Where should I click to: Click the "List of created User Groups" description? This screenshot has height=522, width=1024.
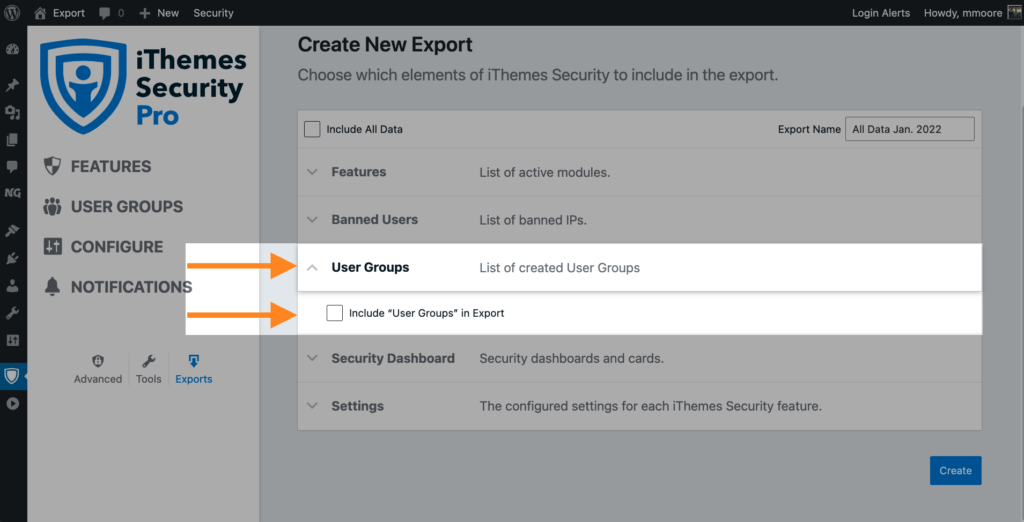pos(560,268)
